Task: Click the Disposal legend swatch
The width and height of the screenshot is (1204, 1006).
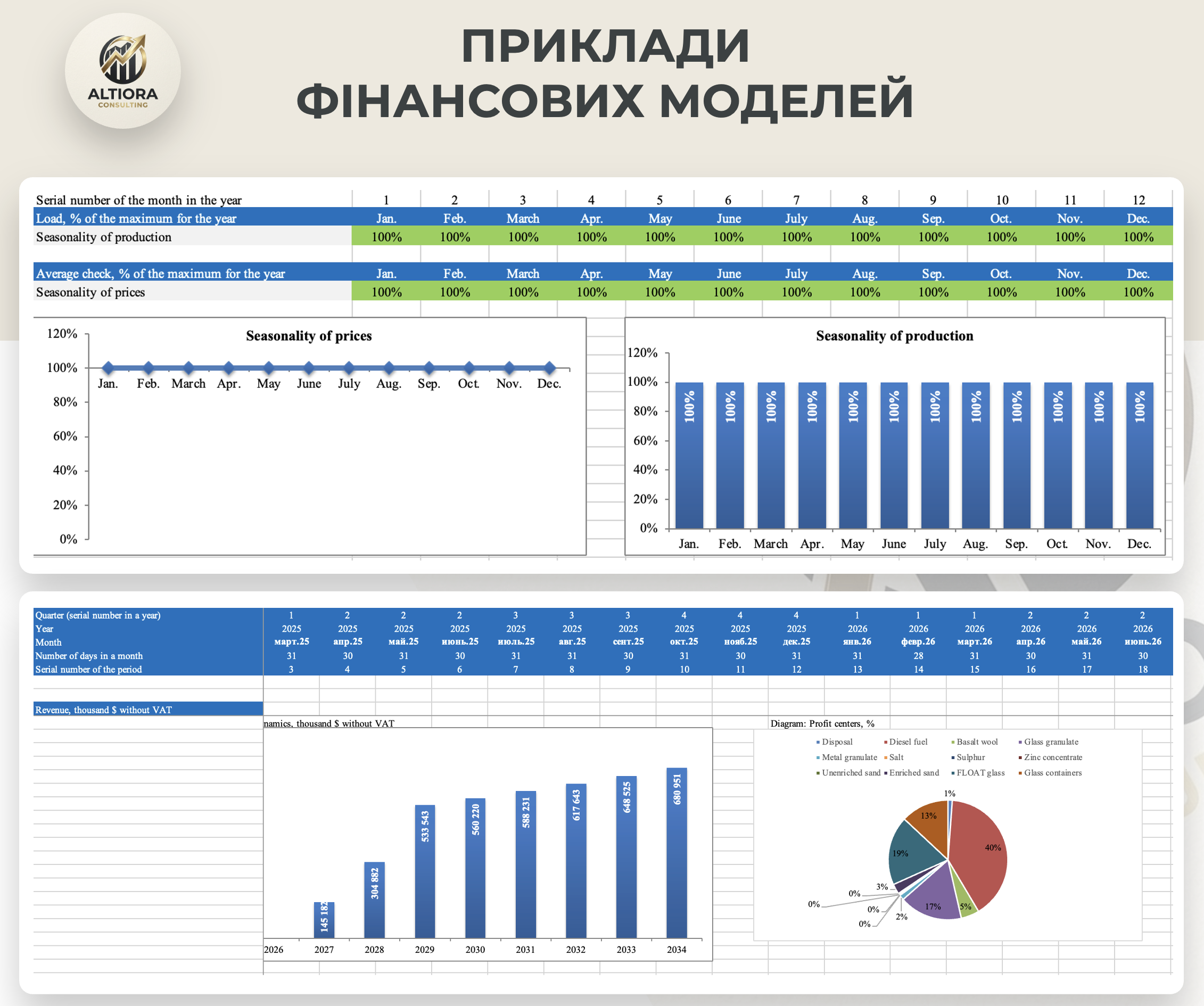Action: coord(818,742)
